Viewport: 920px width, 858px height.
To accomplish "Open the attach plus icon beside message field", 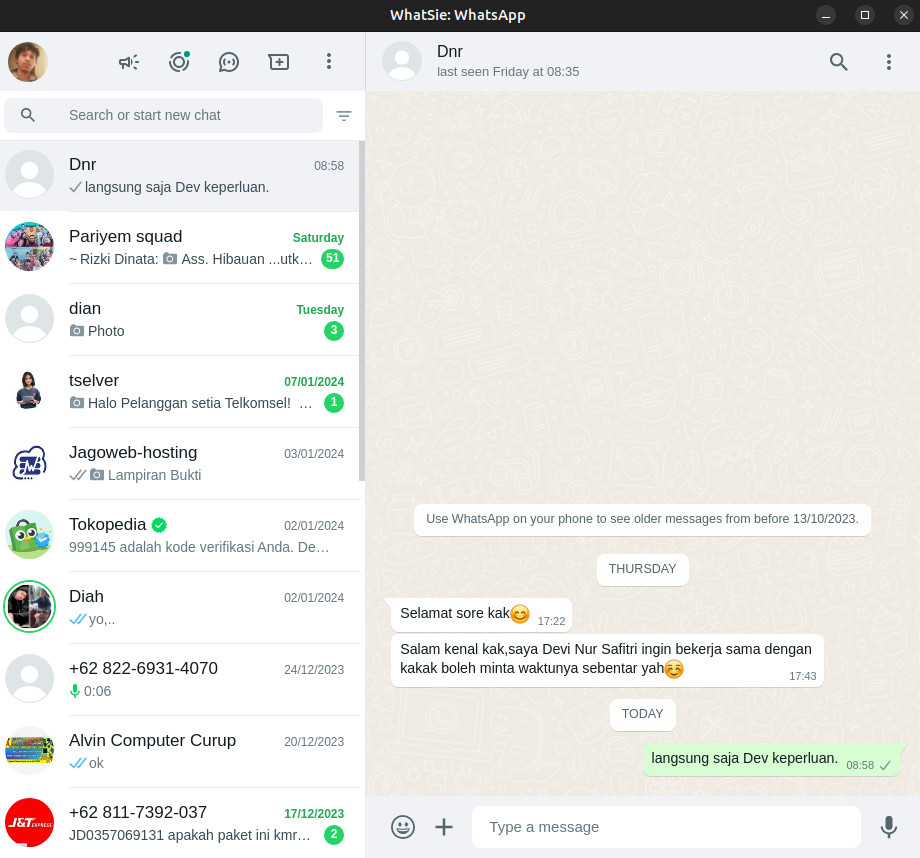I will (444, 827).
